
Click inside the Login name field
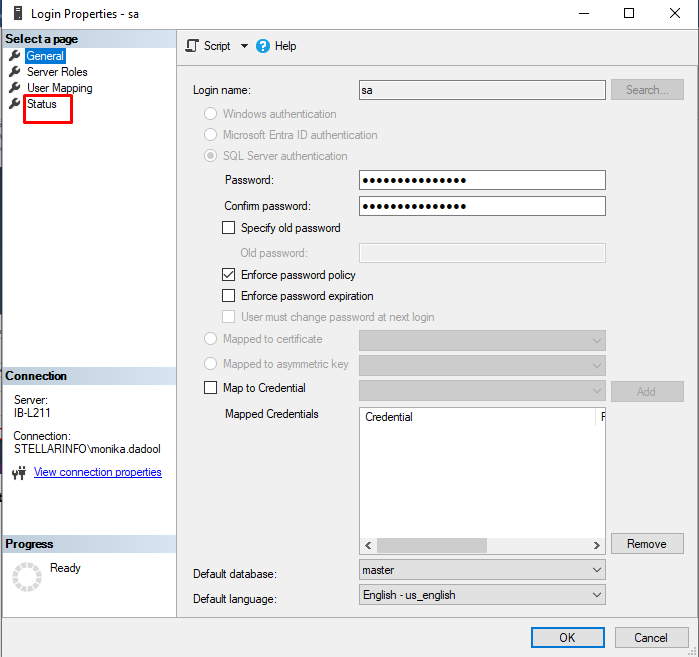click(x=482, y=90)
